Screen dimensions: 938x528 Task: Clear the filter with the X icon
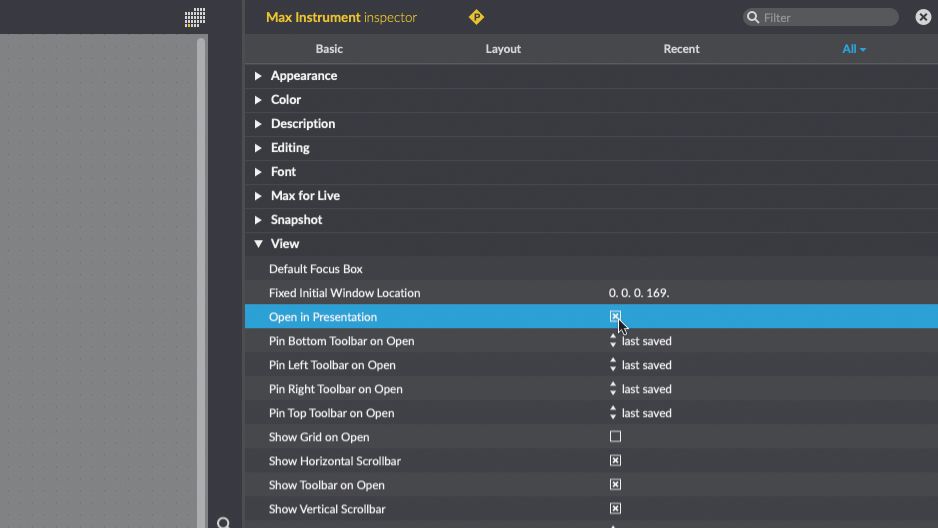pos(923,17)
